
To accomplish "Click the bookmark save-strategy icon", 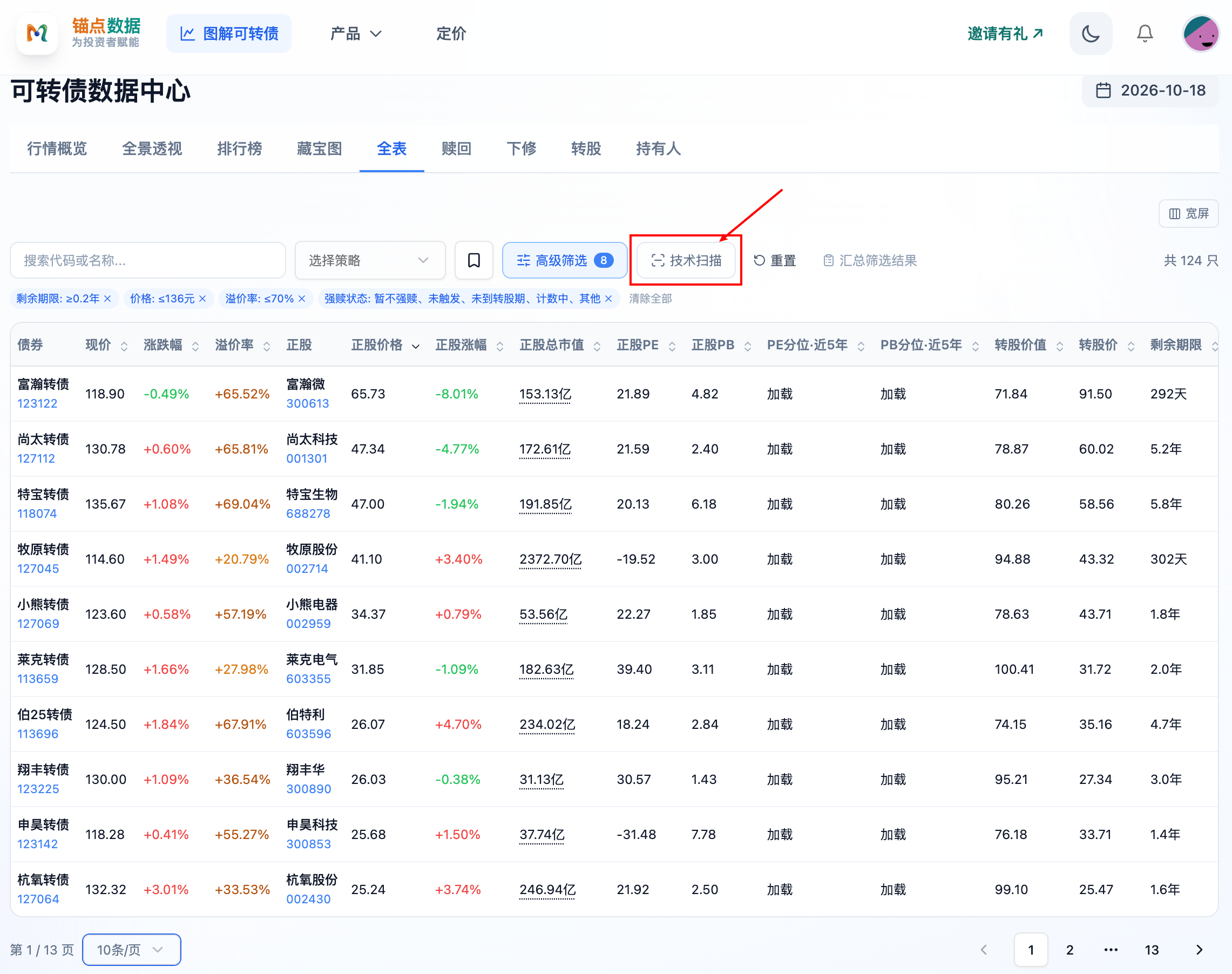I will (474, 261).
